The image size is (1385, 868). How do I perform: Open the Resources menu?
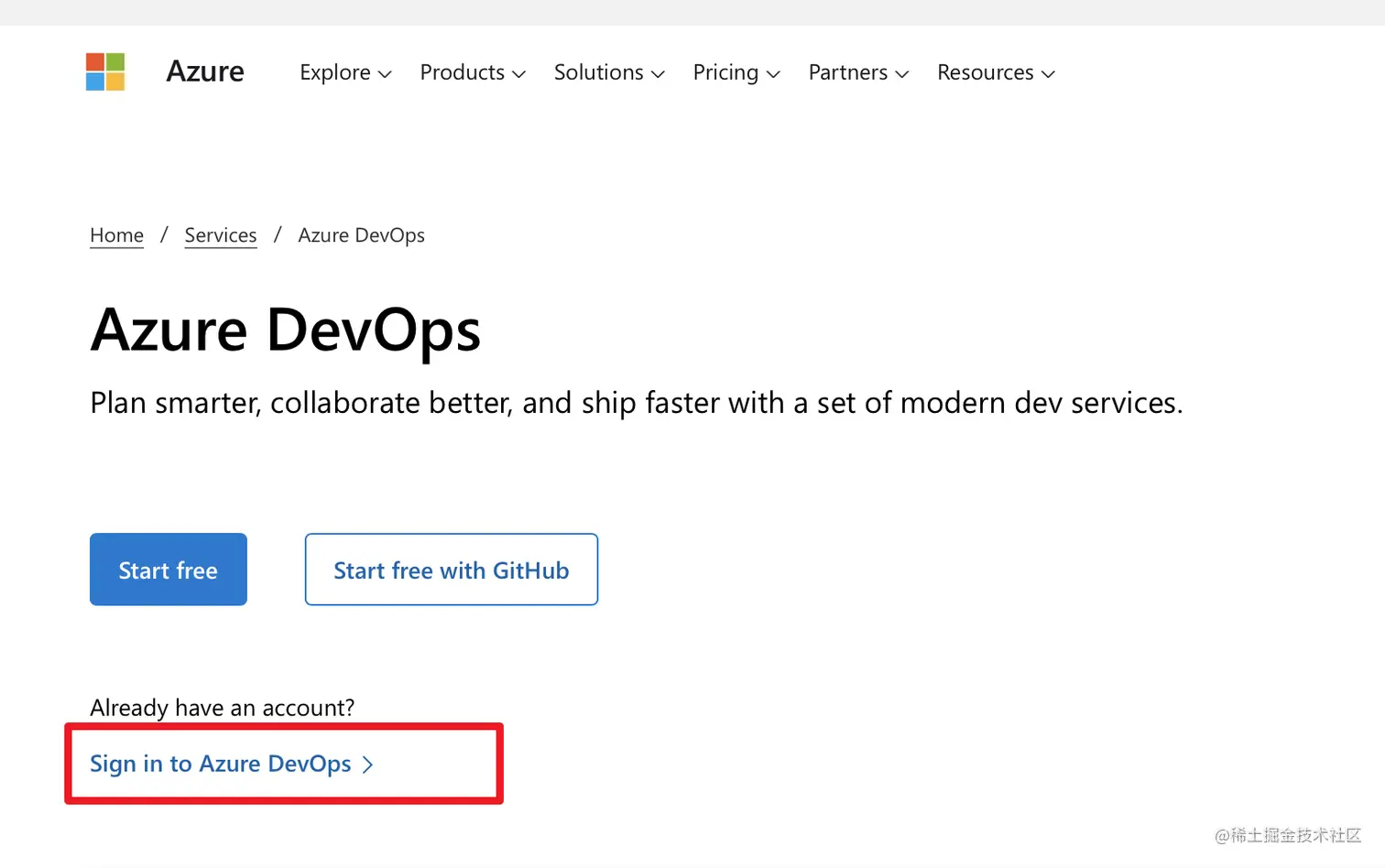pos(995,72)
